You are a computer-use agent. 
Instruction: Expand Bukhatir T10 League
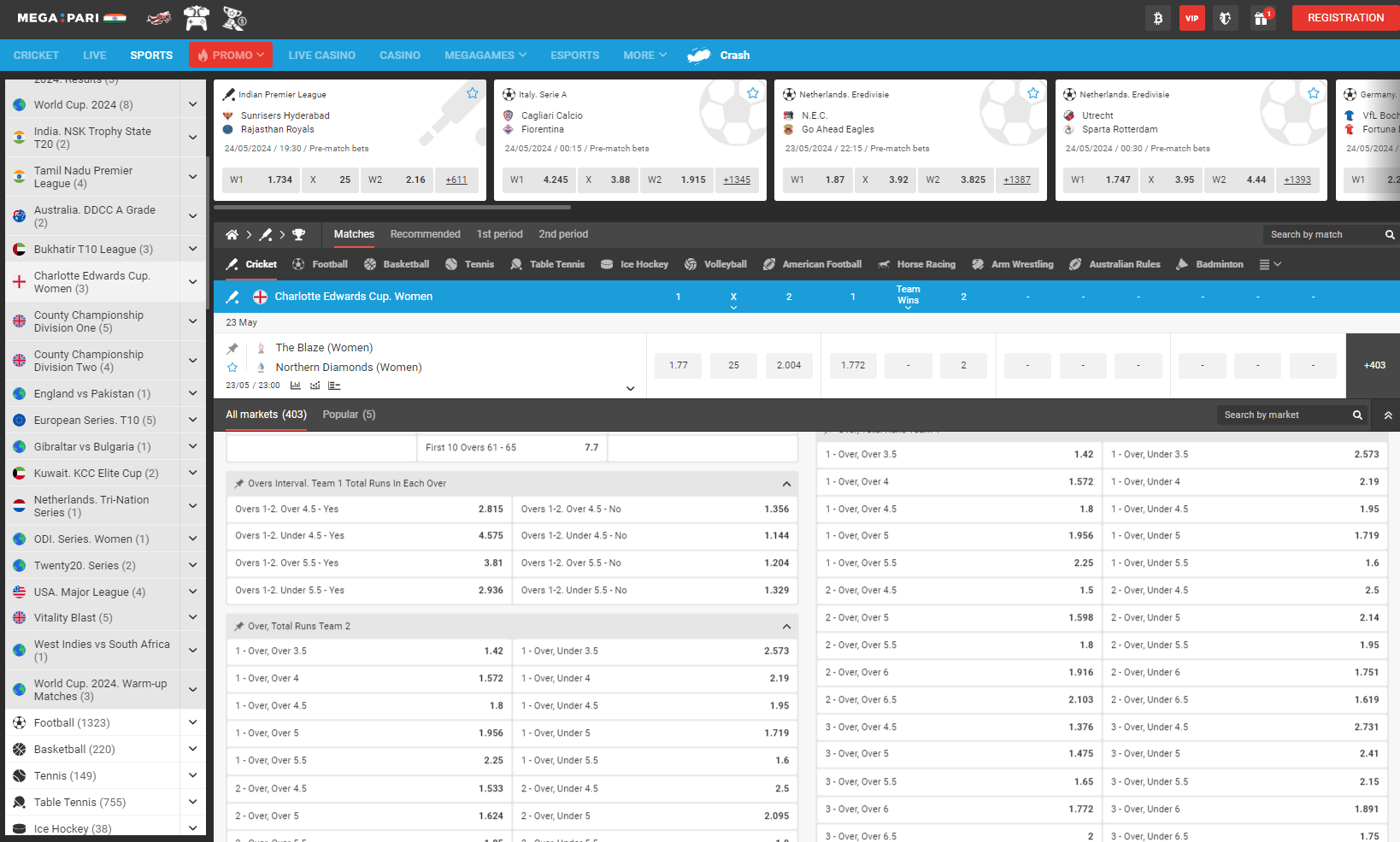pyautogui.click(x=192, y=249)
